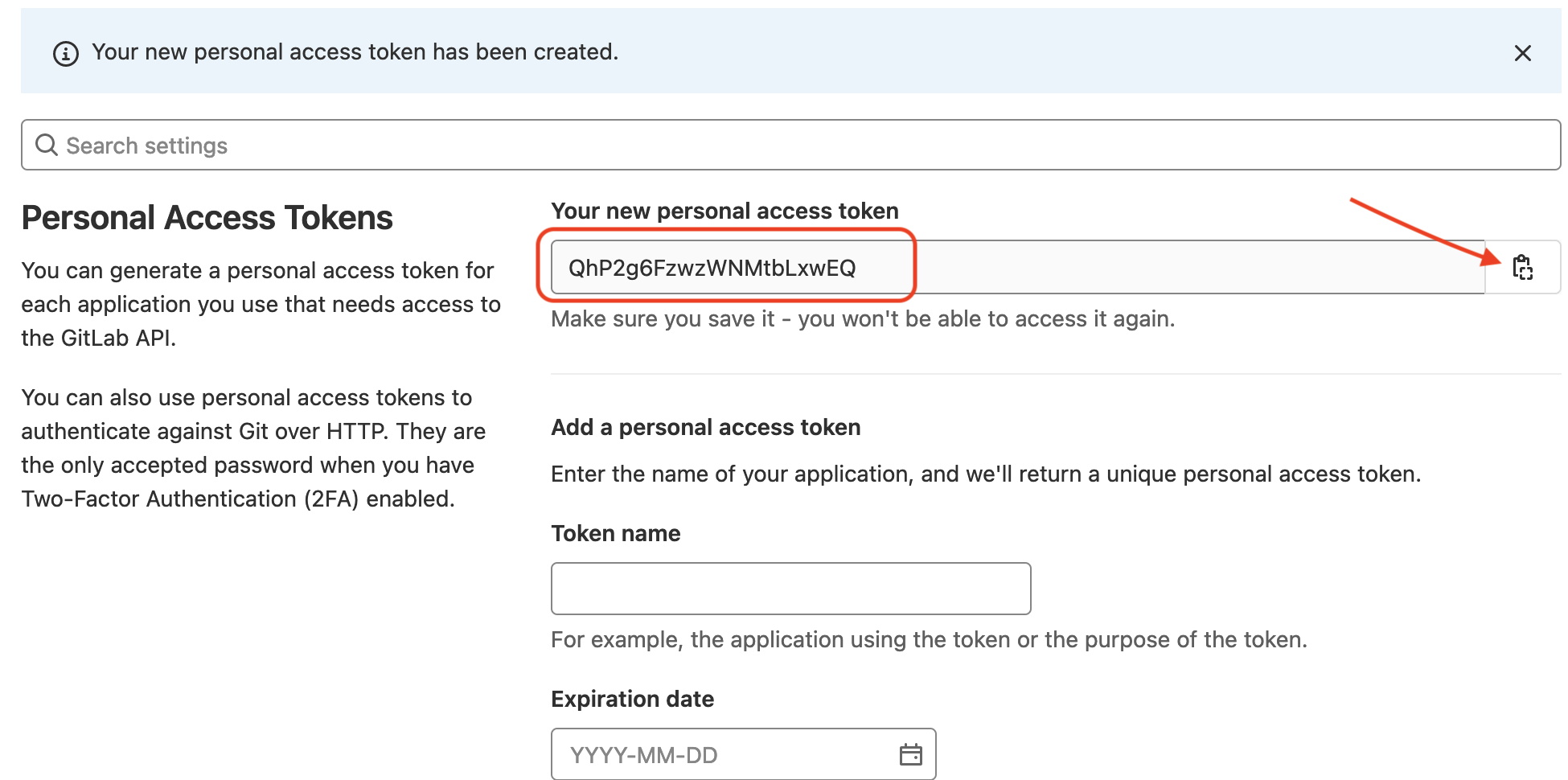The image size is (1568, 780).
Task: Dismiss the token created notification banner
Action: coord(1522,53)
